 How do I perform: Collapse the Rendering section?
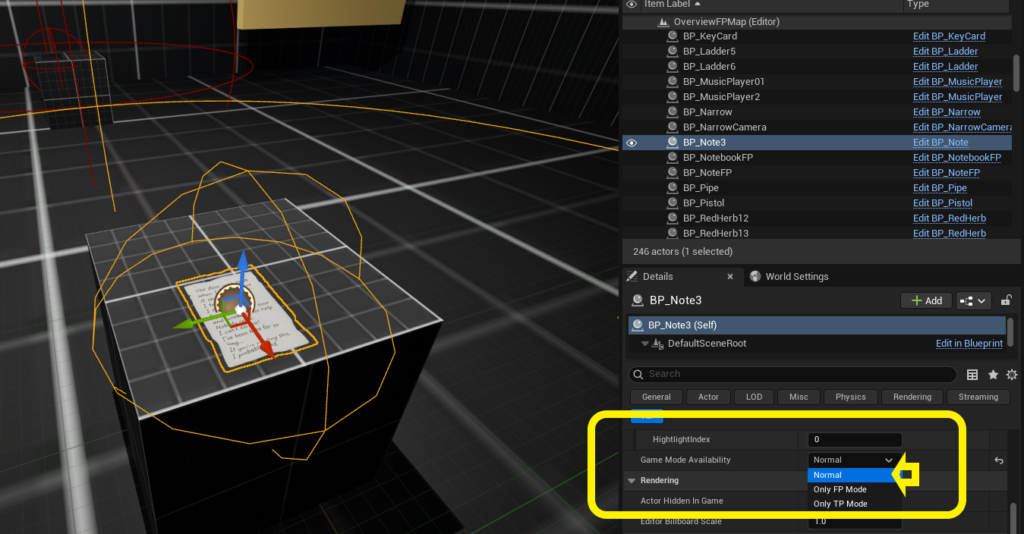[x=632, y=481]
